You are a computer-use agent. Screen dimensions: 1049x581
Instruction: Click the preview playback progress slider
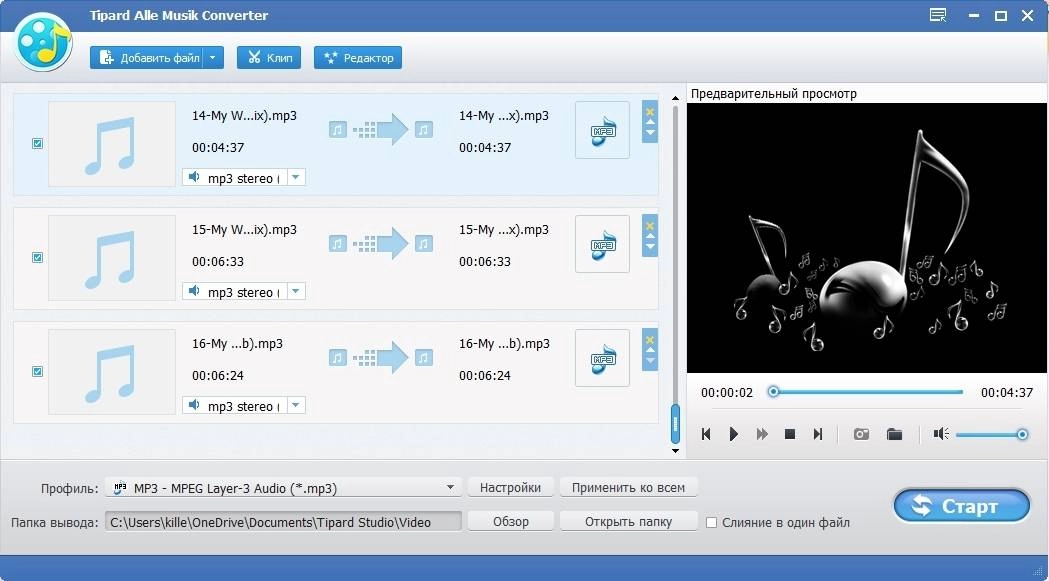coord(867,392)
